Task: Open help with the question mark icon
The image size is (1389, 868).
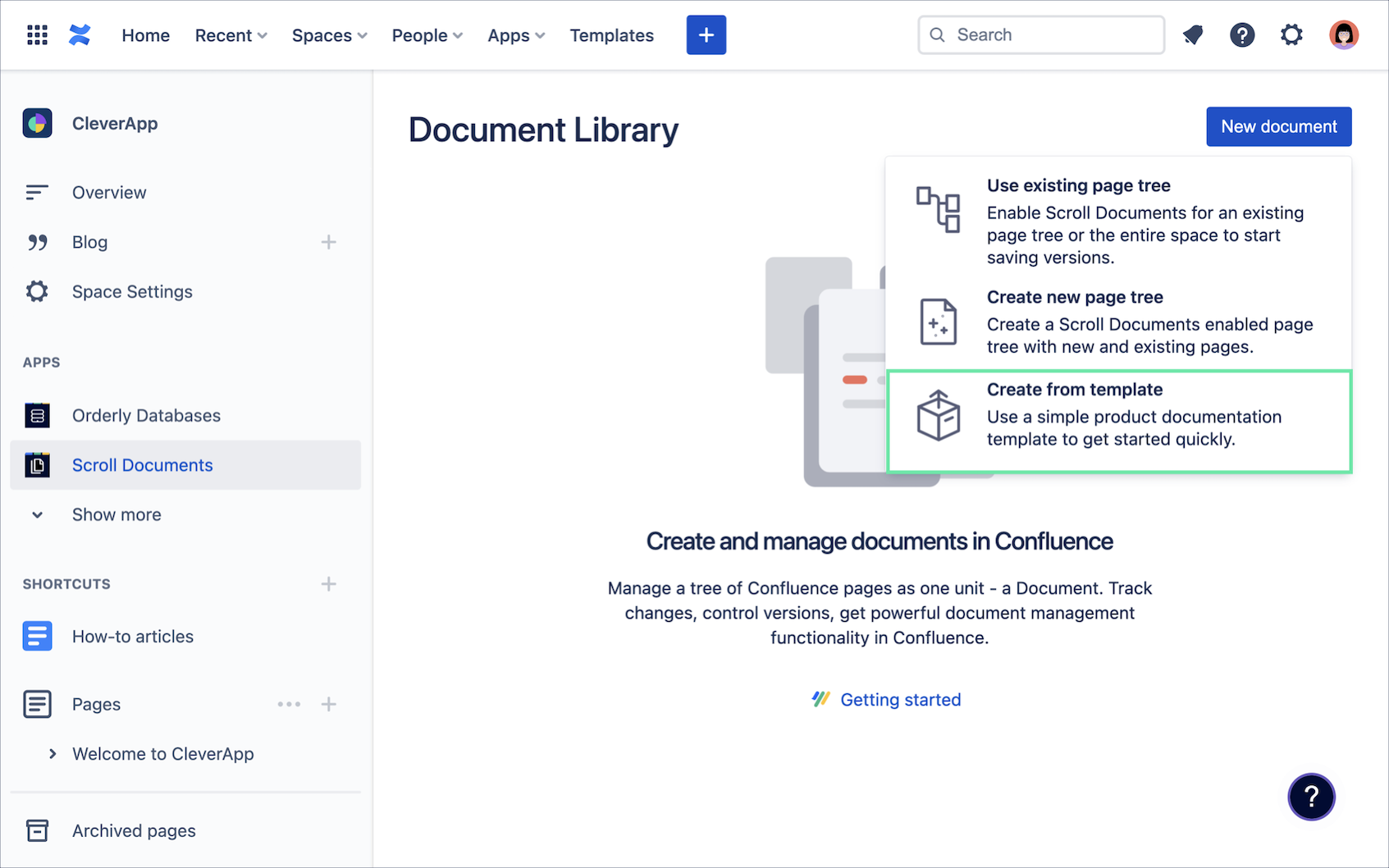Action: [x=1242, y=35]
